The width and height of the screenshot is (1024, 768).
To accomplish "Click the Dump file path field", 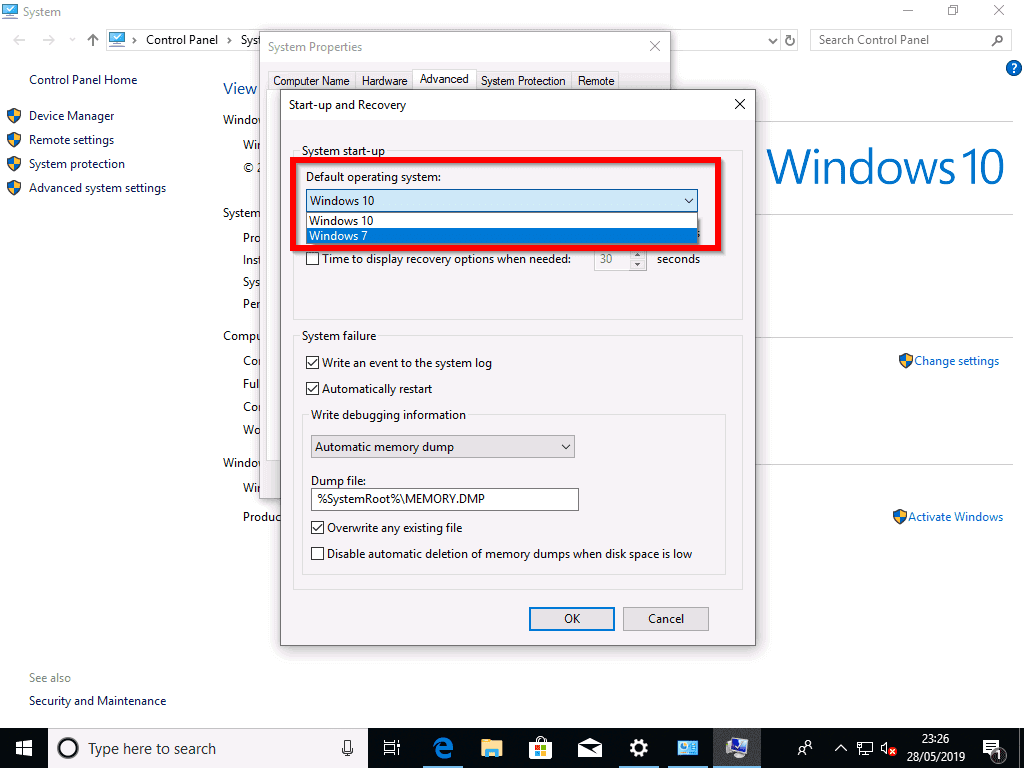I will click(x=445, y=499).
